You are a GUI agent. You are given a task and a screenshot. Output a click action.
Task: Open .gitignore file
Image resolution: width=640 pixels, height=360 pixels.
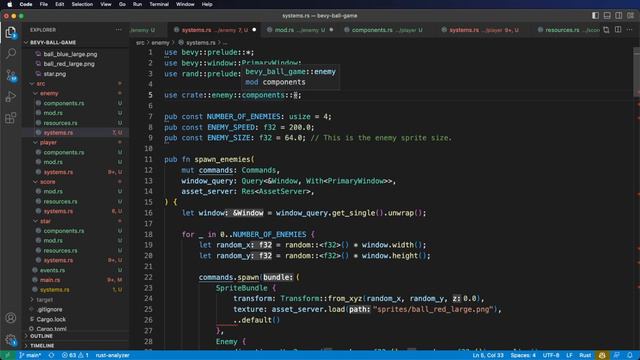coord(50,309)
